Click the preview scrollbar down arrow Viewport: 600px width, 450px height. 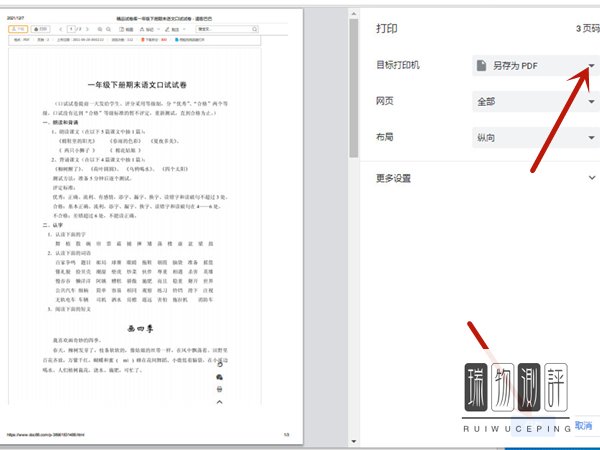354,441
